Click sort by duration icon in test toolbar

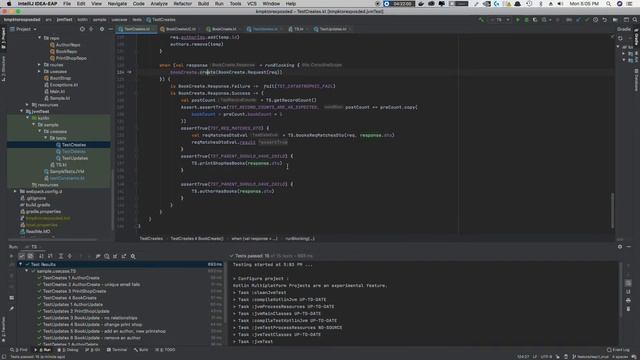point(50,256)
